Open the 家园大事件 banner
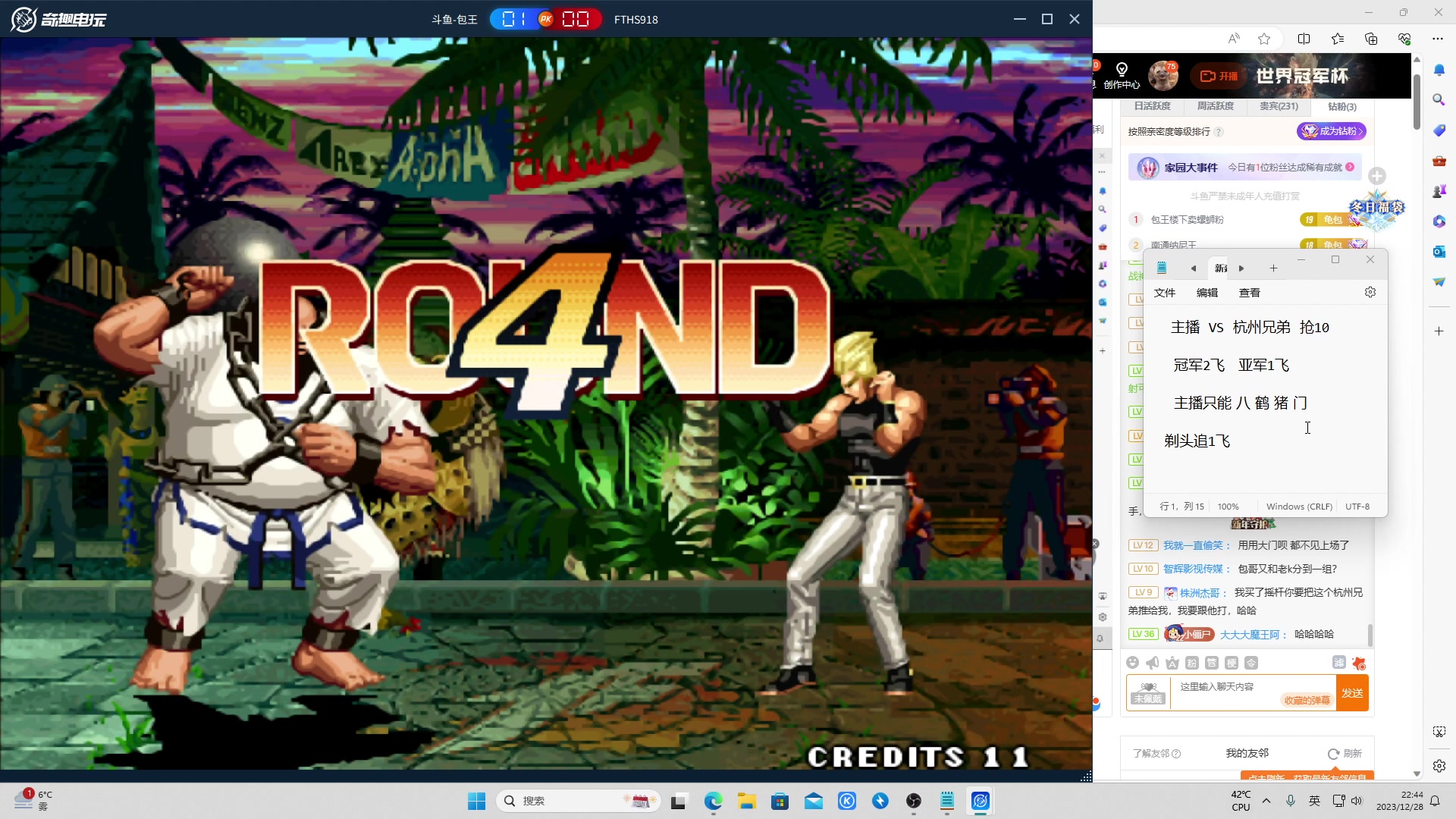 coord(1245,168)
